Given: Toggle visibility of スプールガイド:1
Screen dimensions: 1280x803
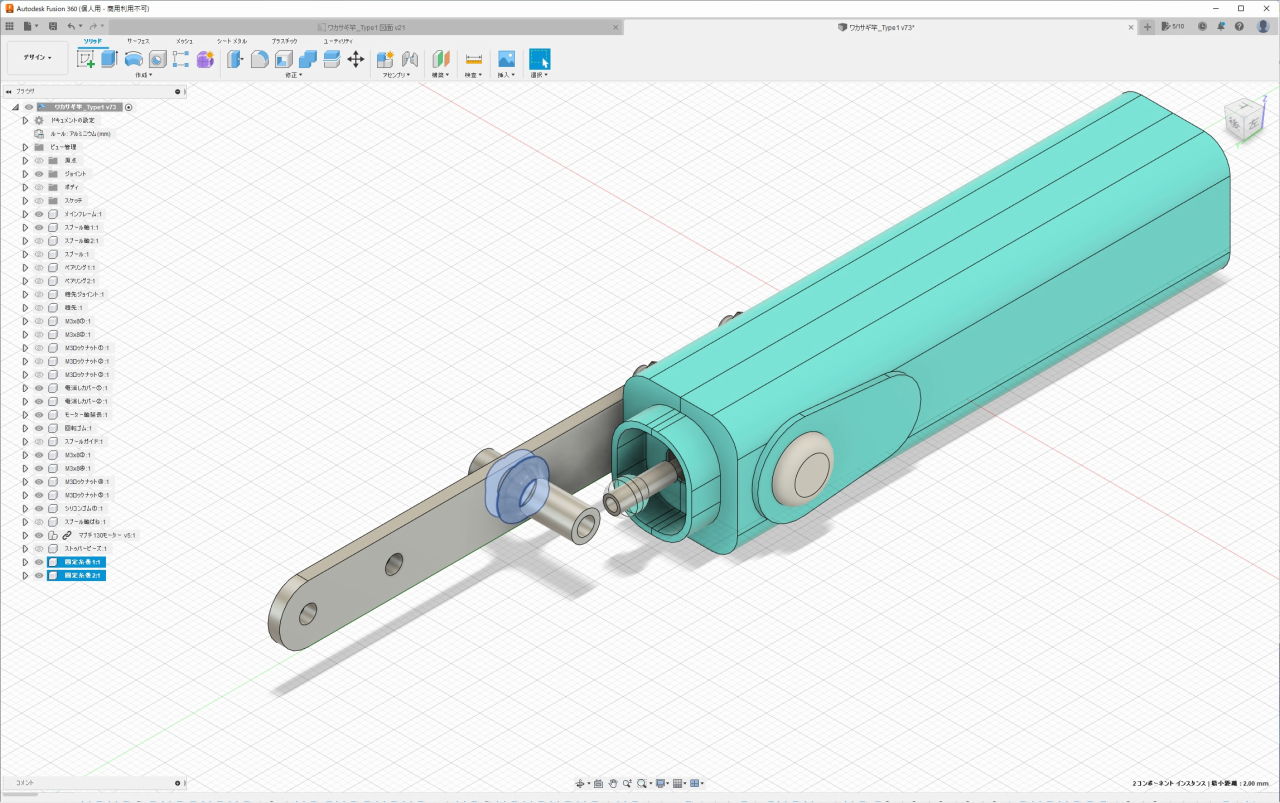Looking at the screenshot, I should coord(39,441).
